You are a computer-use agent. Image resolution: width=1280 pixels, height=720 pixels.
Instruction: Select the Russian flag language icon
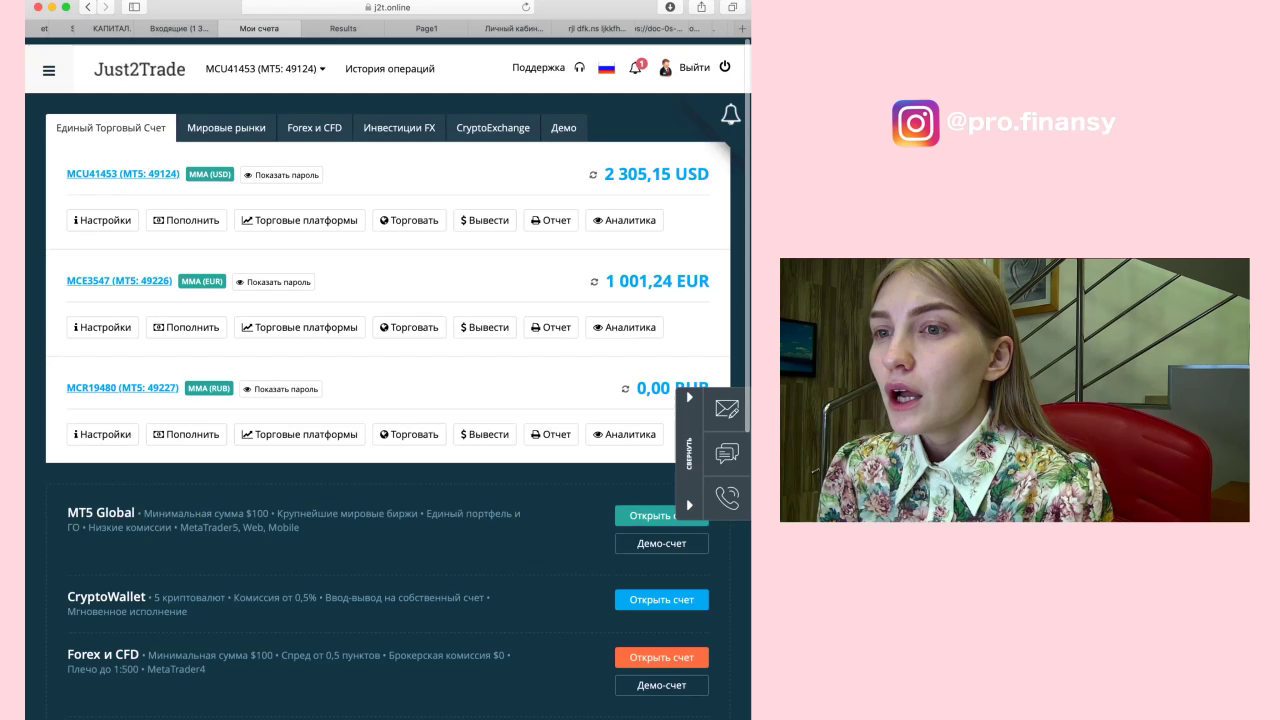tap(606, 69)
